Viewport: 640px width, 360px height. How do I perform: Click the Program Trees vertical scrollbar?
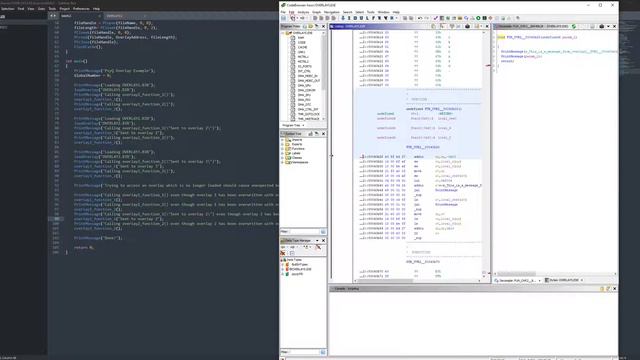[x=324, y=76]
